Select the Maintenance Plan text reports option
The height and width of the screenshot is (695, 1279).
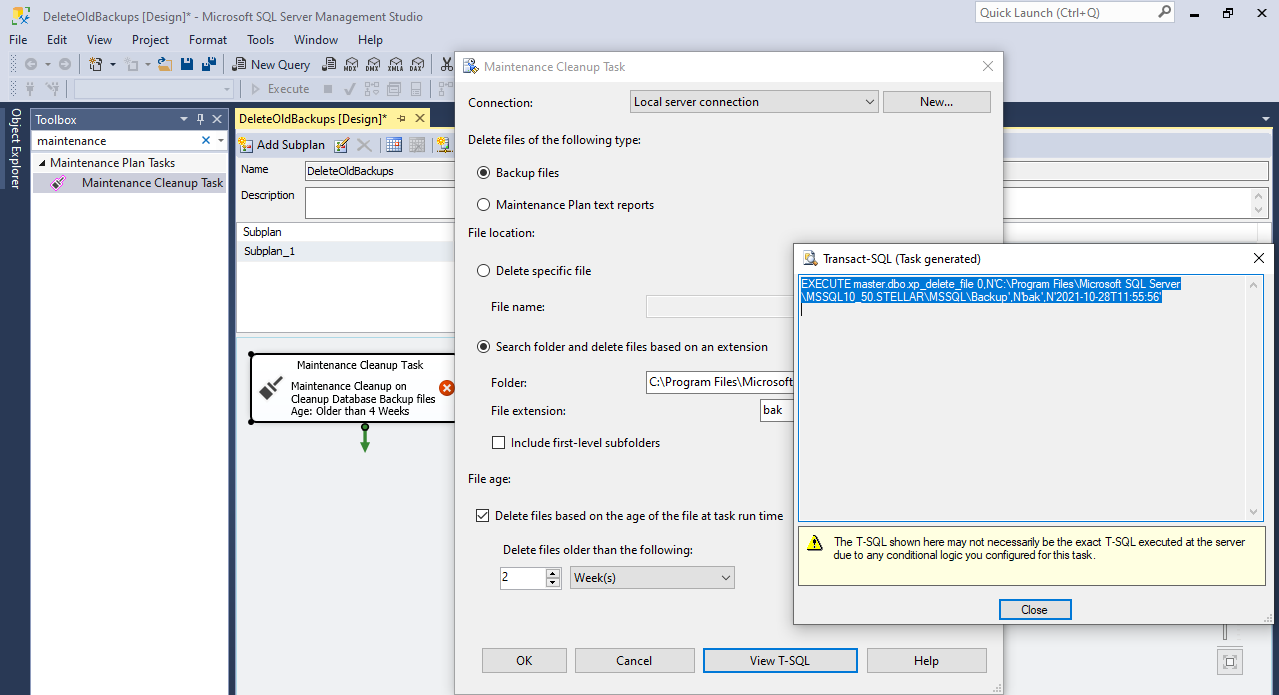(485, 205)
